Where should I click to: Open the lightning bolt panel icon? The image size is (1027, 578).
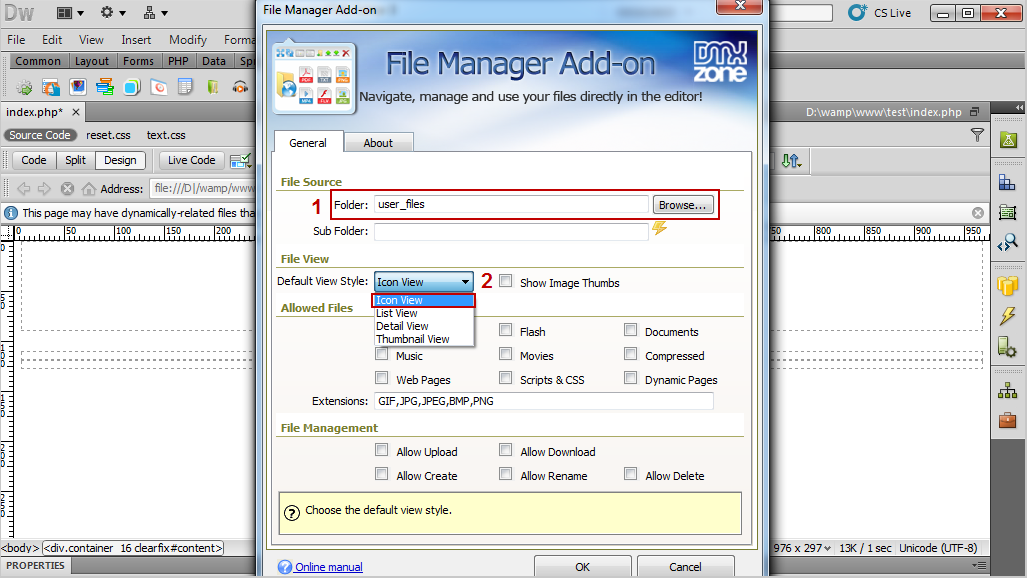coord(1007,316)
